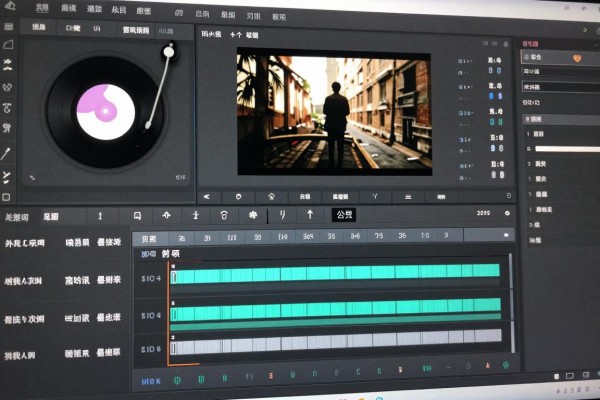Screen dimensions: 600x400
Task: Click the numeral 1 icon in timeline toolbar
Action: pos(100,216)
